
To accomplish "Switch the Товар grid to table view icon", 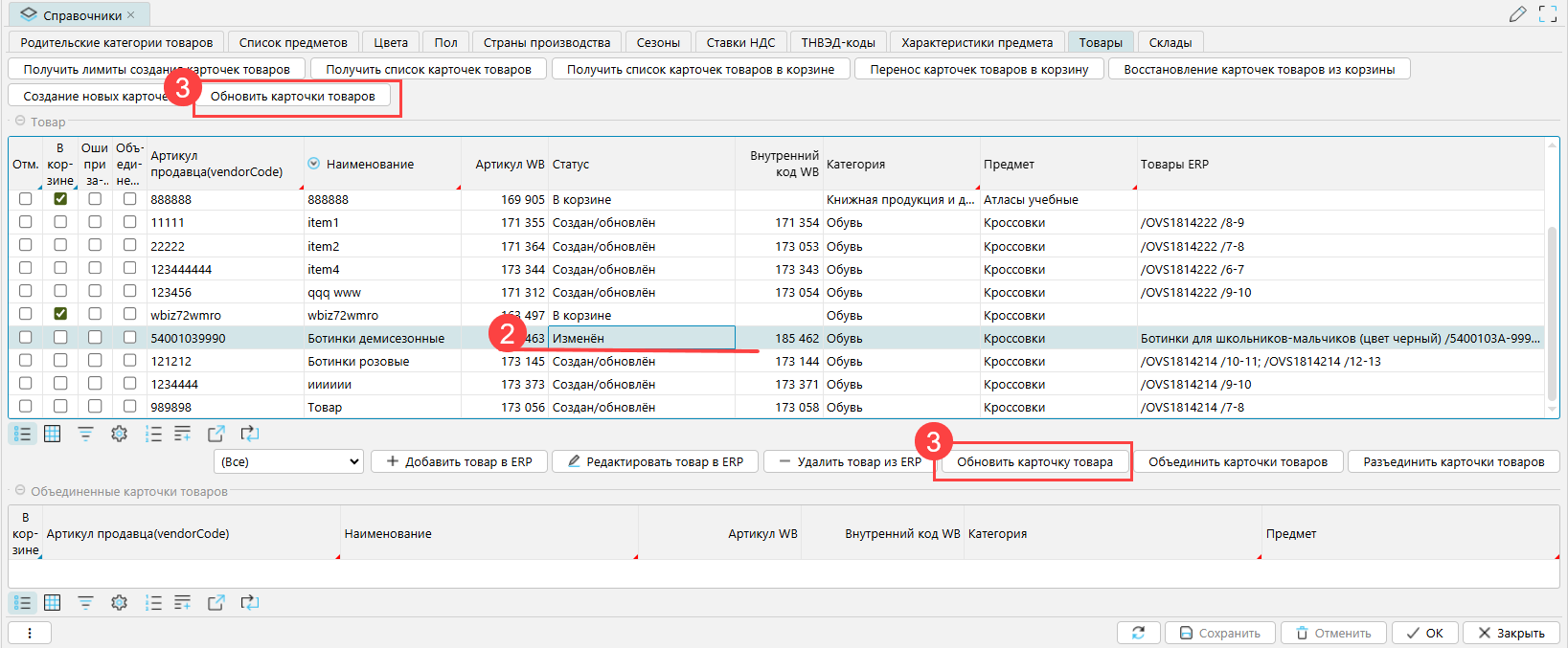I will point(53,434).
